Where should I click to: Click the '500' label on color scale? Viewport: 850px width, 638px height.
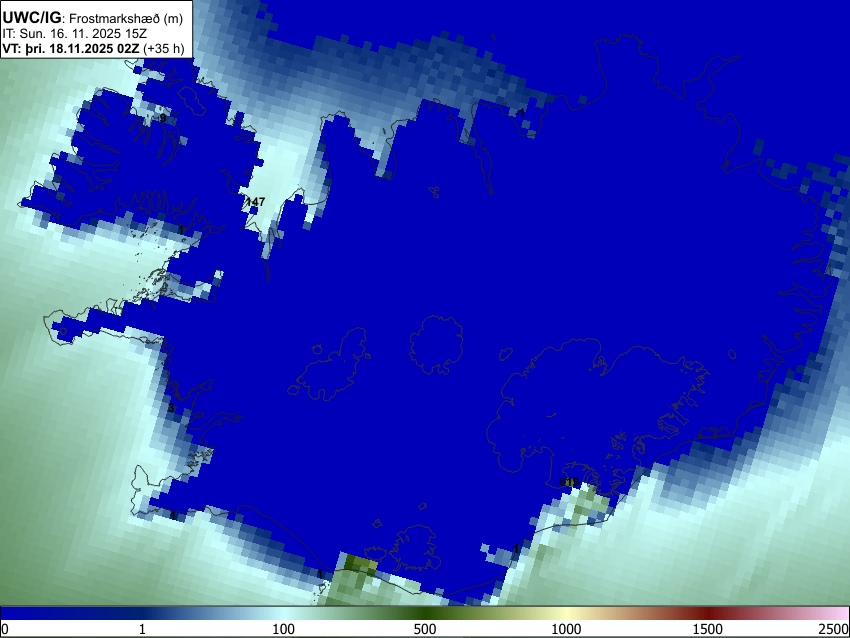(x=424, y=629)
